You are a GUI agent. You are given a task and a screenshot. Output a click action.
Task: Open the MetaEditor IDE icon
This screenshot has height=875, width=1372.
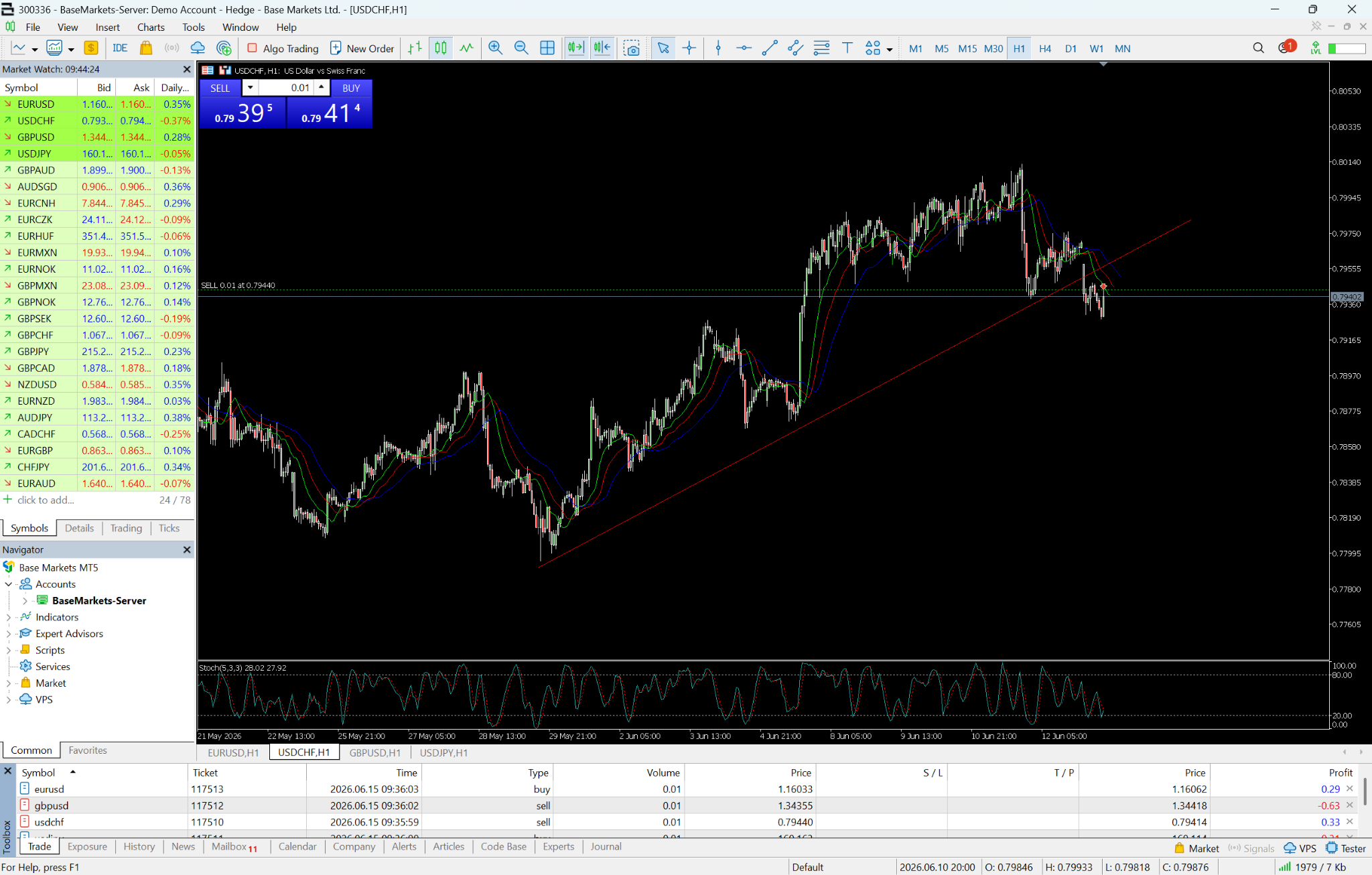(121, 48)
